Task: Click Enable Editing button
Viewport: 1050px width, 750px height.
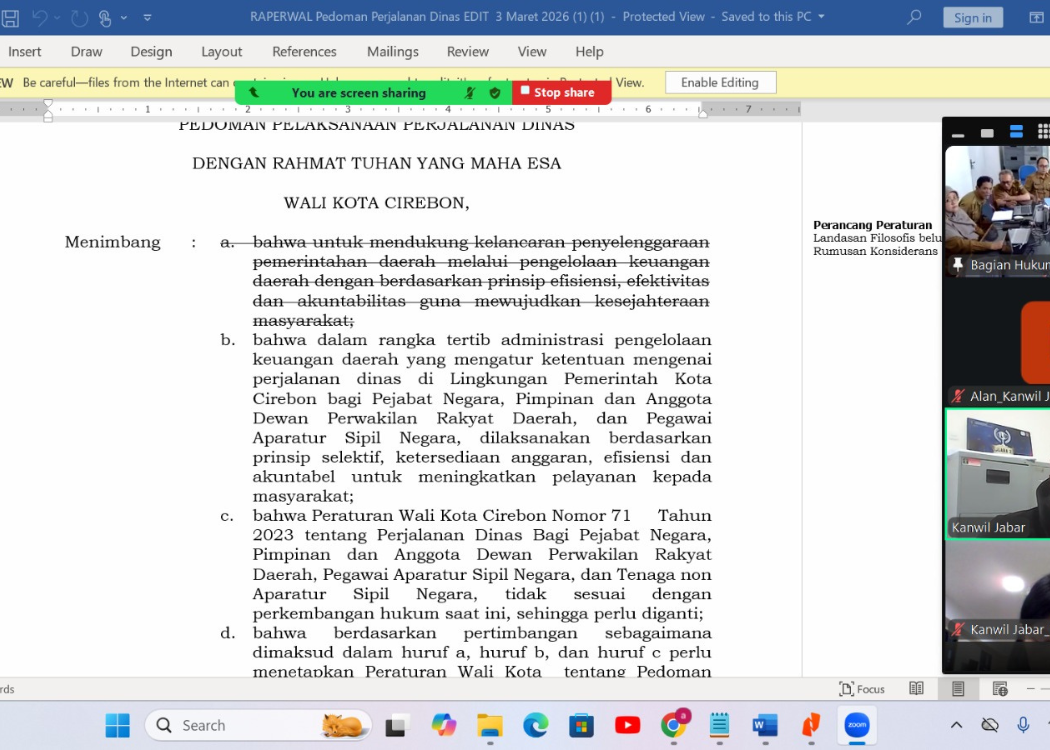Action: 720,83
